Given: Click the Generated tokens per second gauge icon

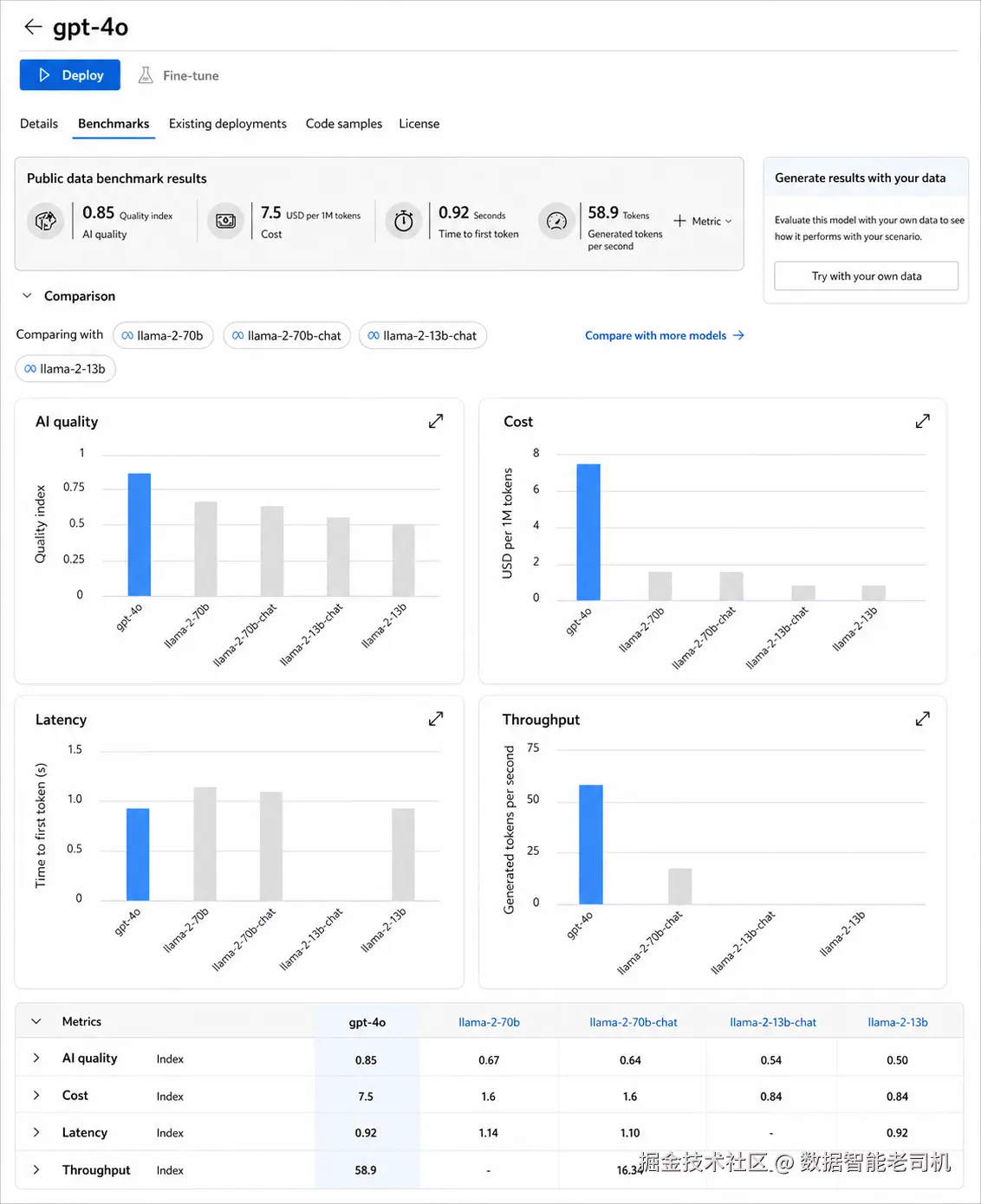Looking at the screenshot, I should 556,222.
